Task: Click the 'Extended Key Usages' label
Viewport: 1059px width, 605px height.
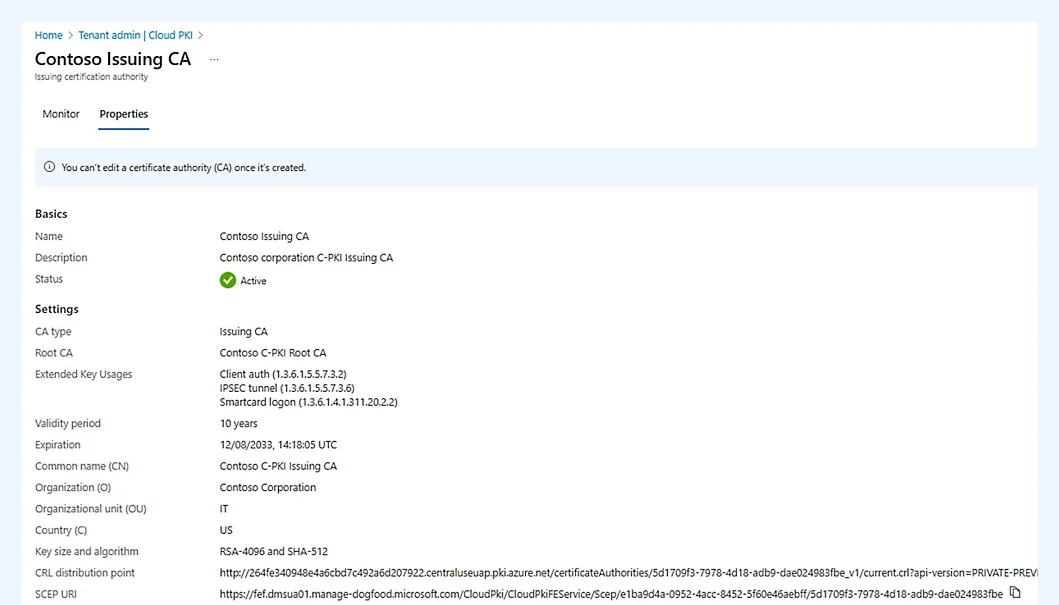Action: pyautogui.click(x=84, y=374)
